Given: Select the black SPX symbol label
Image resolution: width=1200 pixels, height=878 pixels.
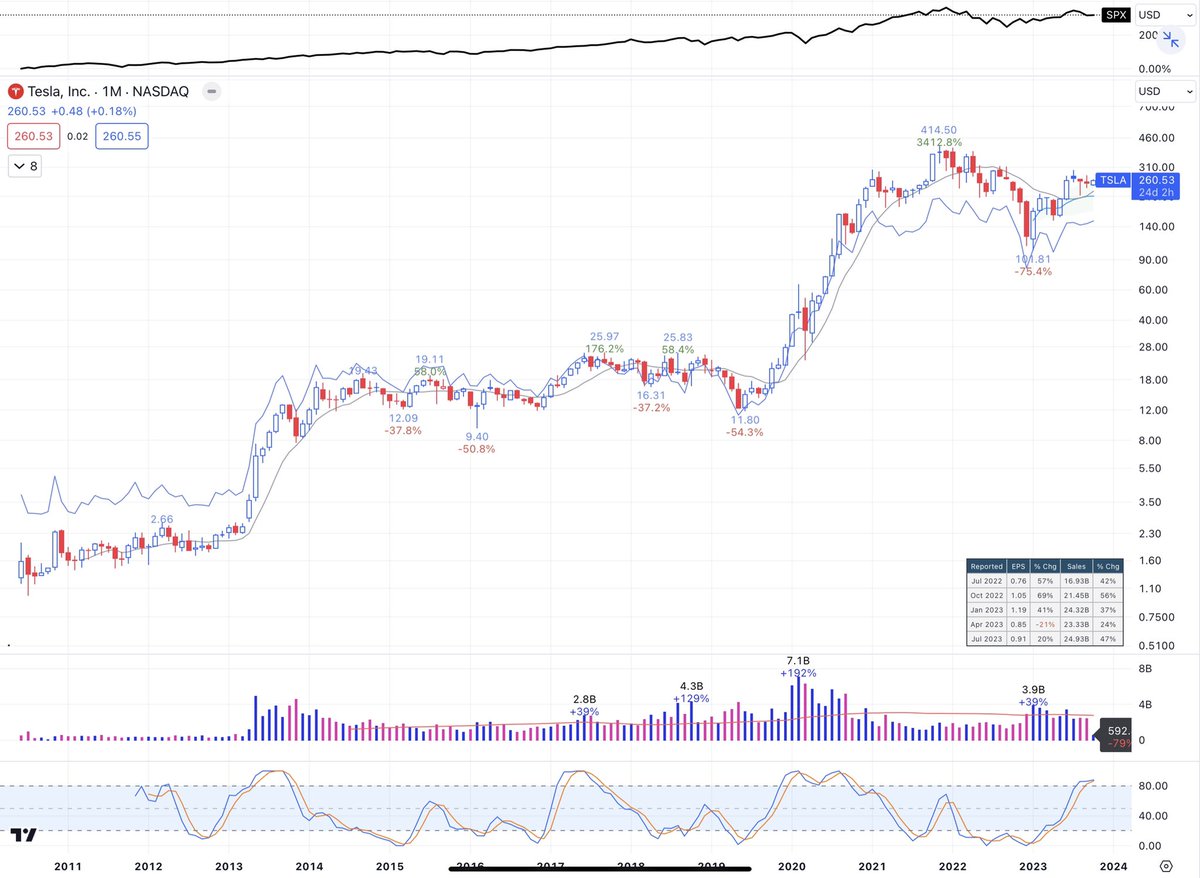Looking at the screenshot, I should click(1114, 15).
